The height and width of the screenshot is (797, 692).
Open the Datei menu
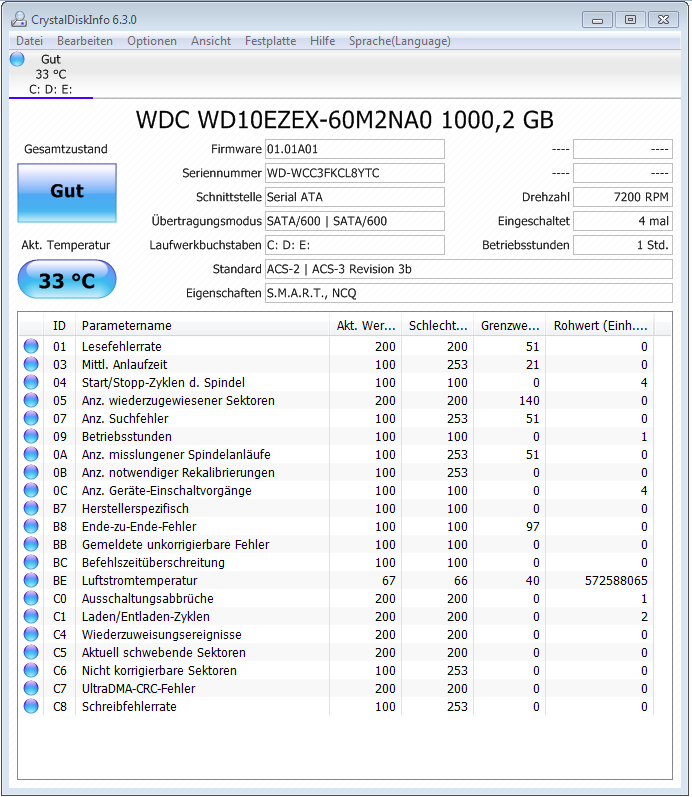[x=29, y=41]
